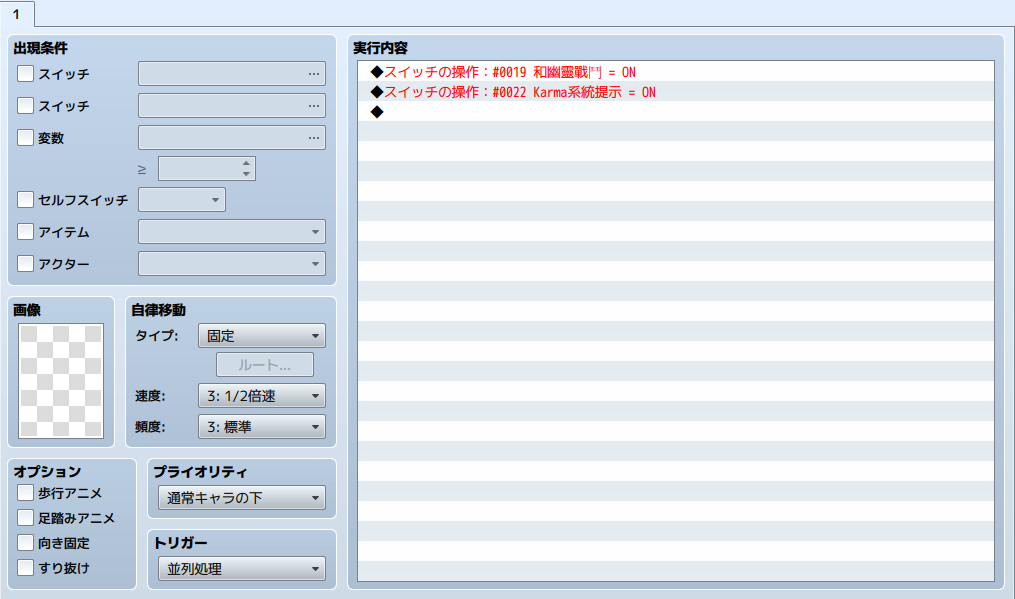Tick the 変数 condition checkbox
This screenshot has height=599, width=1015.
[x=25, y=137]
